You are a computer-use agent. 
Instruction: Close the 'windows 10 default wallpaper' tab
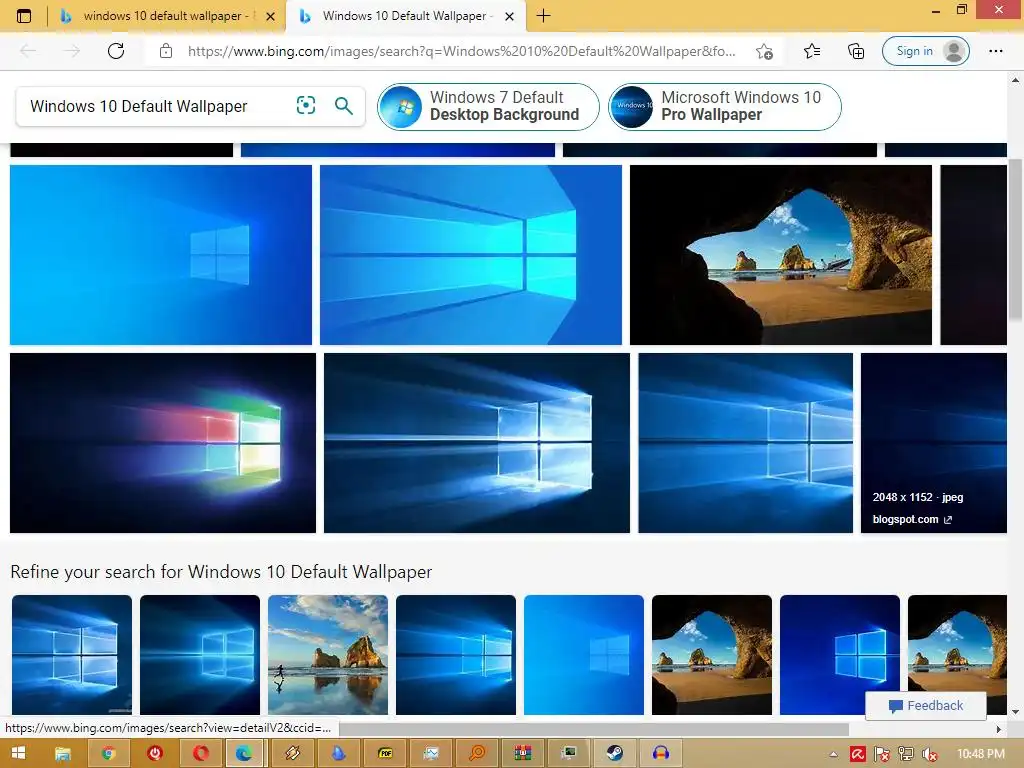(x=270, y=16)
